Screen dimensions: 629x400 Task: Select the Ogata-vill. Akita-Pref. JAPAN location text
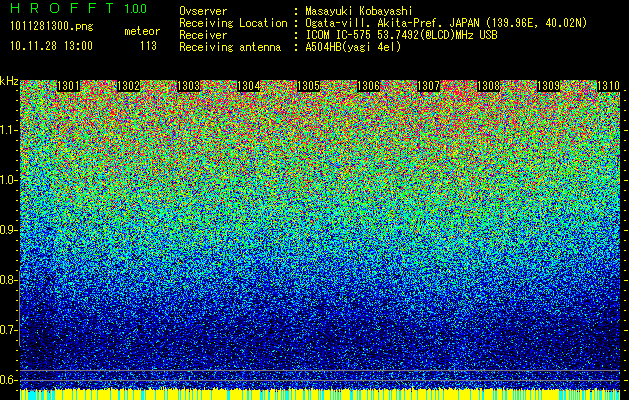446,23
